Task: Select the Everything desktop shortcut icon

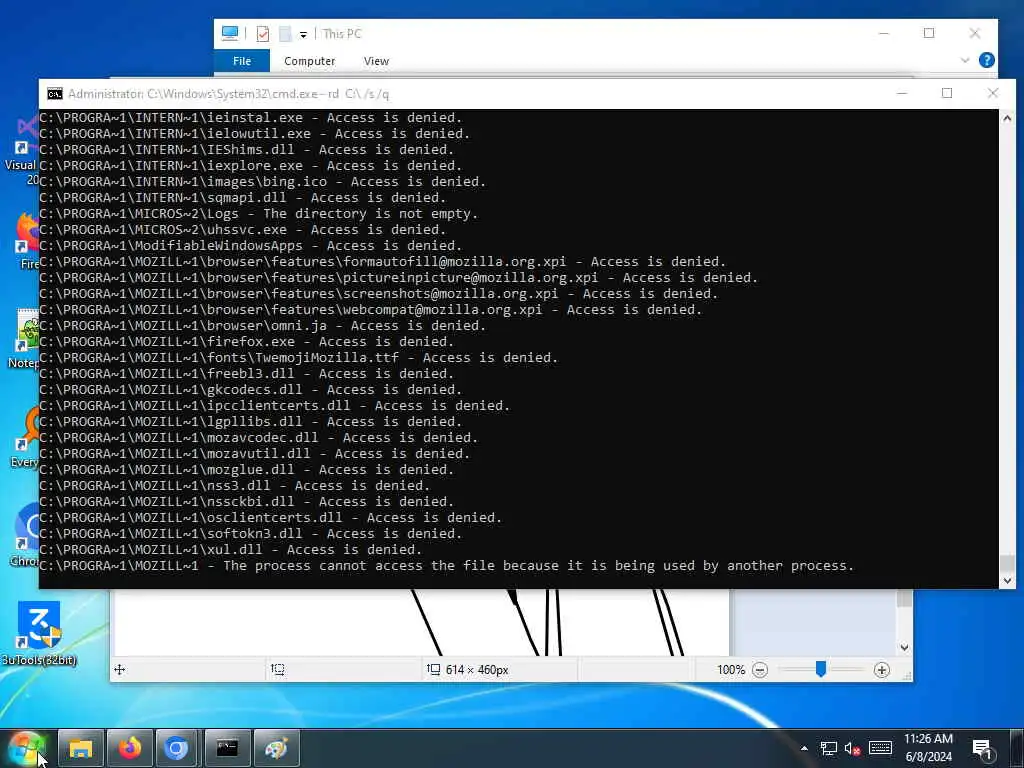Action: pos(25,436)
